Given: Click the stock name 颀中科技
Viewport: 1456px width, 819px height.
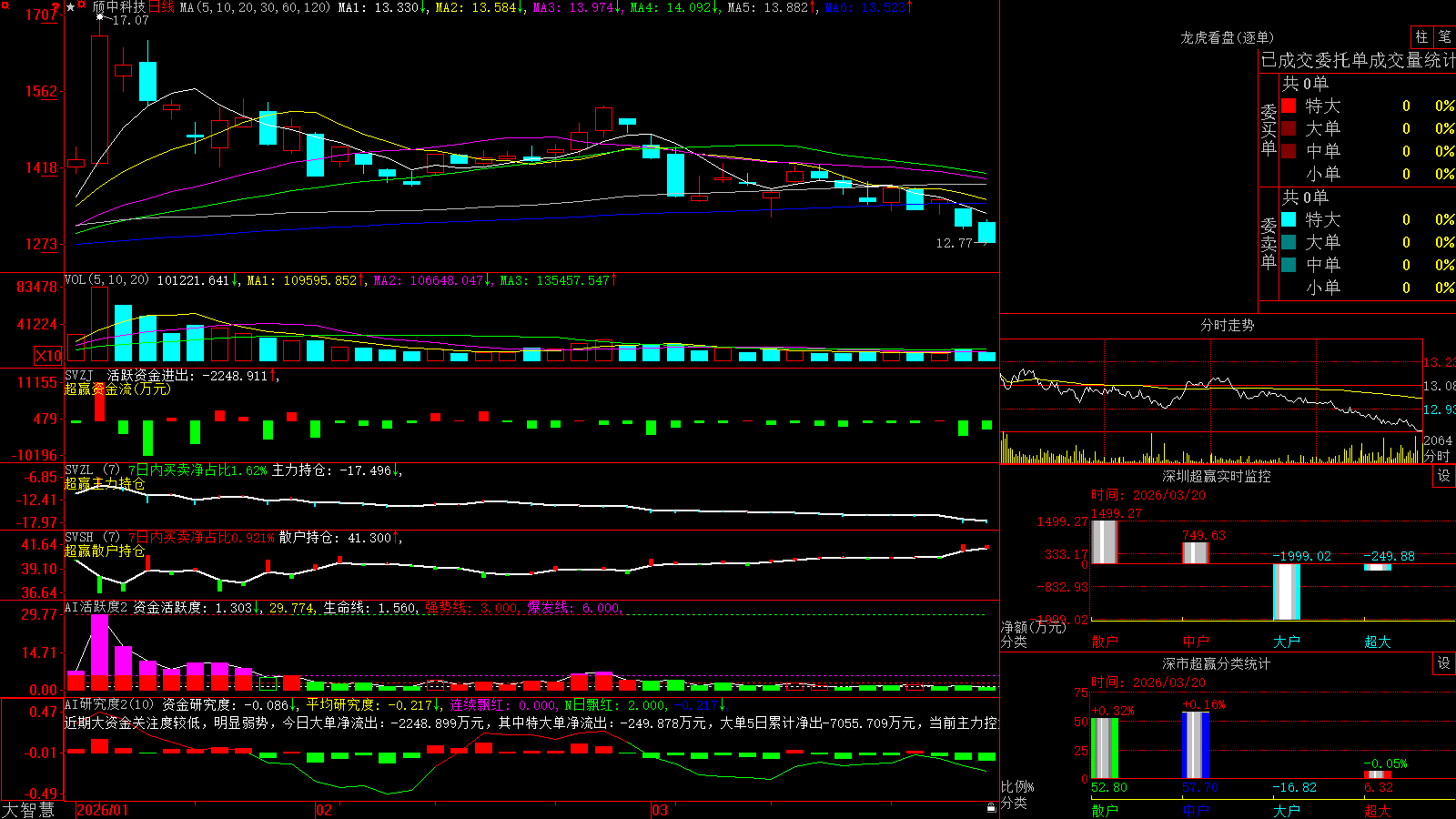Looking at the screenshot, I should coord(119,7).
